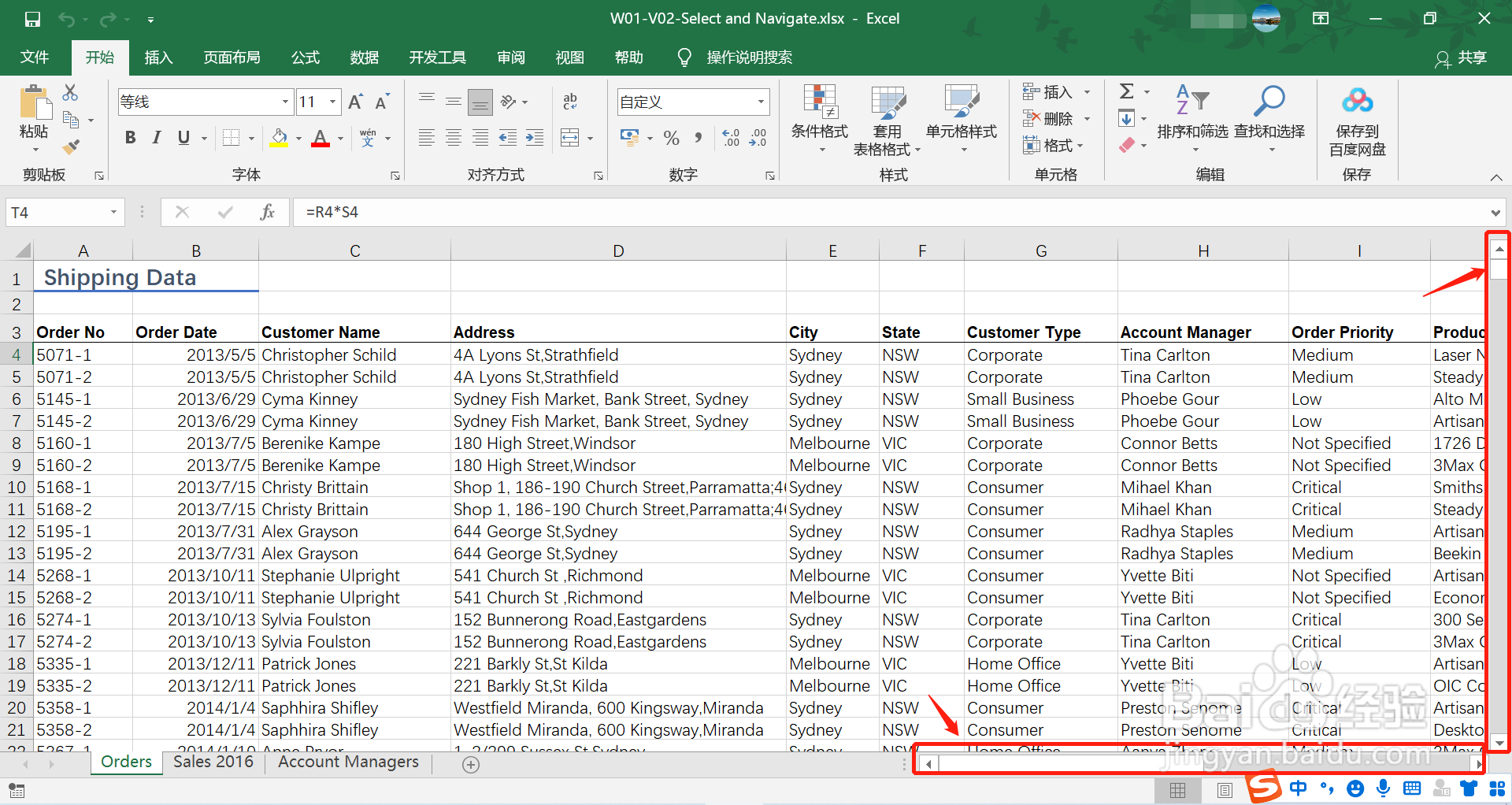Open the font name dropdown

coord(285,102)
